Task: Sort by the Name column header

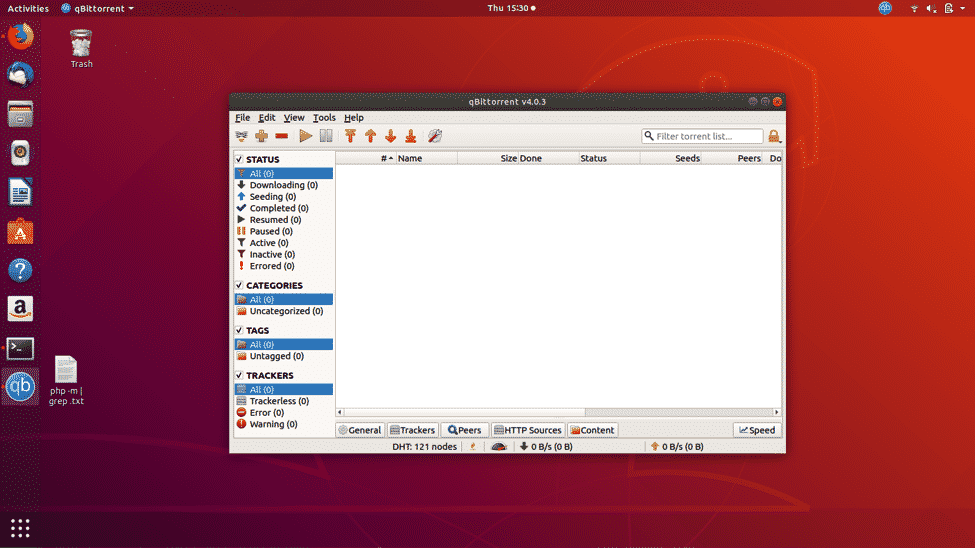Action: coord(427,159)
